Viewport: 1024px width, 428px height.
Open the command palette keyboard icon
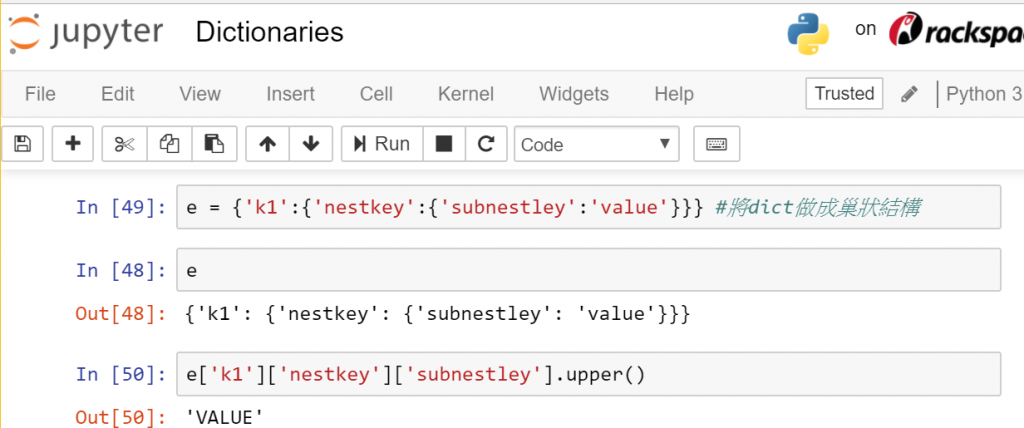click(x=716, y=144)
